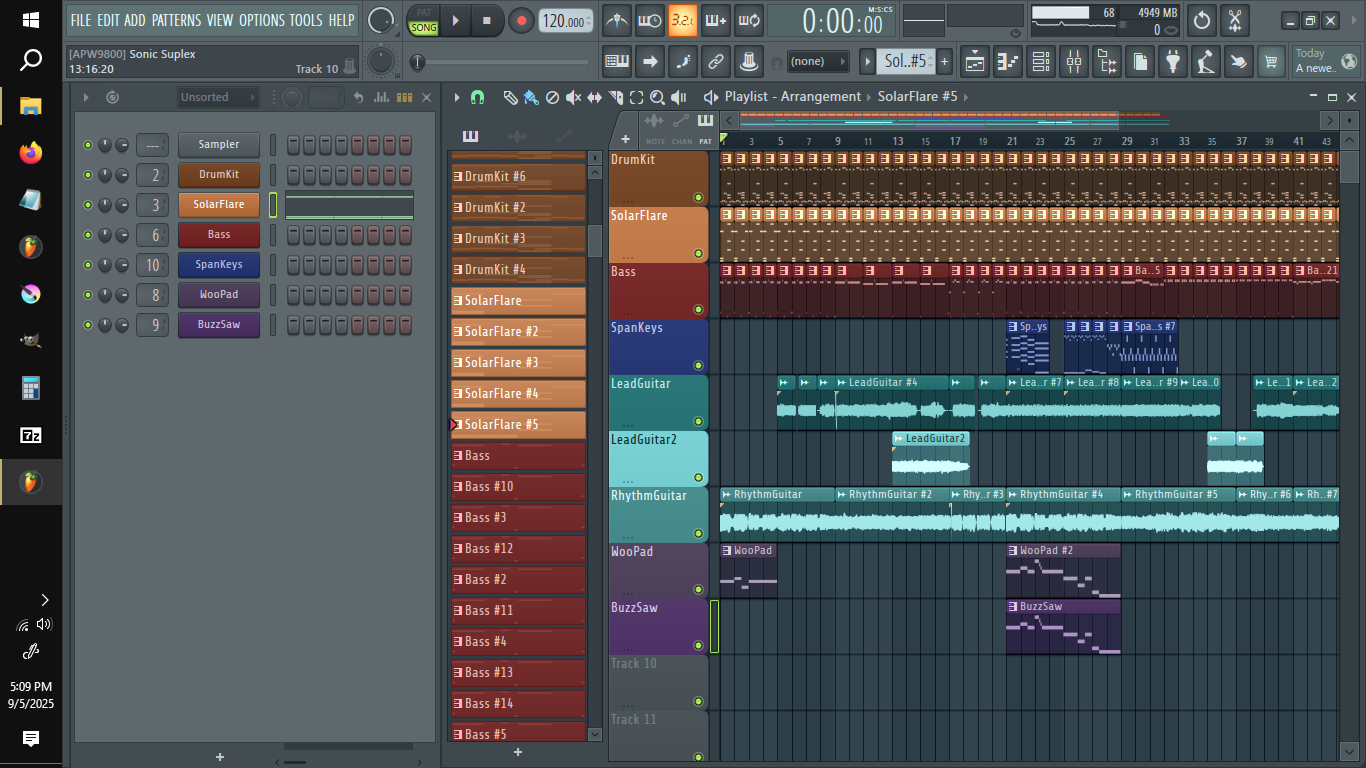Select the mute tool in Playlist toolbar

573,97
